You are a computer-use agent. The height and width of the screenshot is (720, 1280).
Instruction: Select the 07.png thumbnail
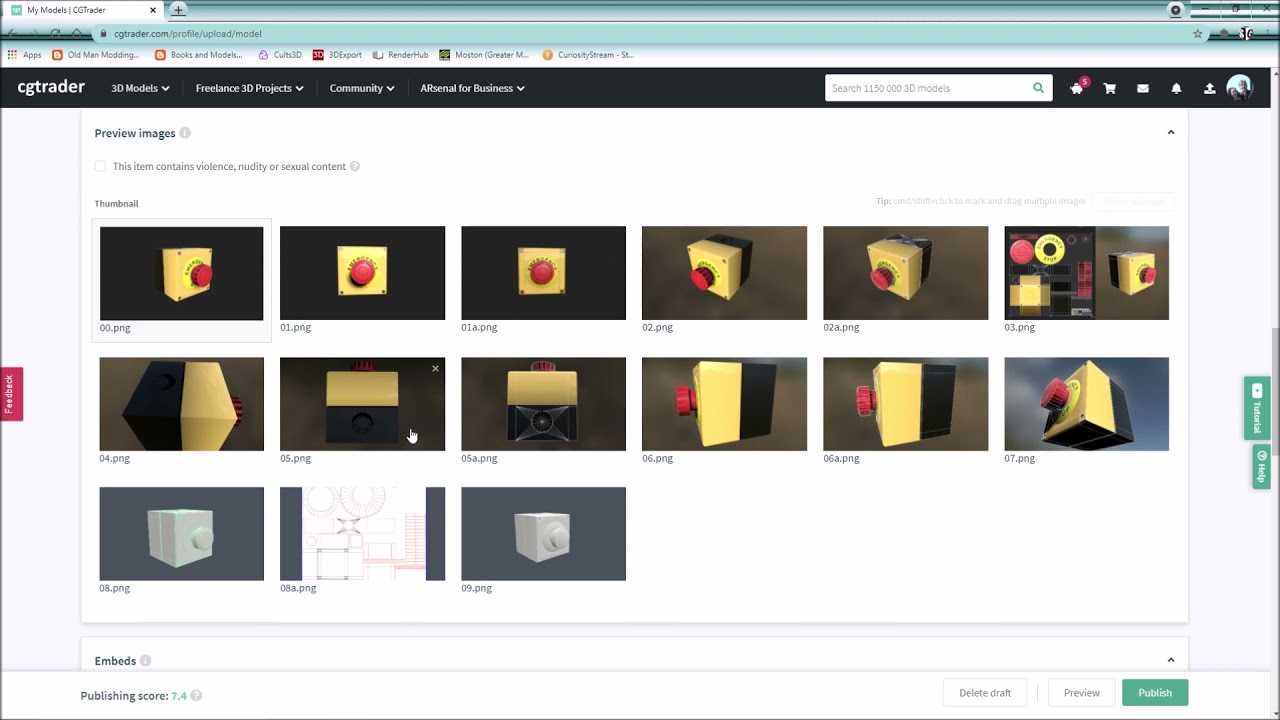click(1086, 404)
